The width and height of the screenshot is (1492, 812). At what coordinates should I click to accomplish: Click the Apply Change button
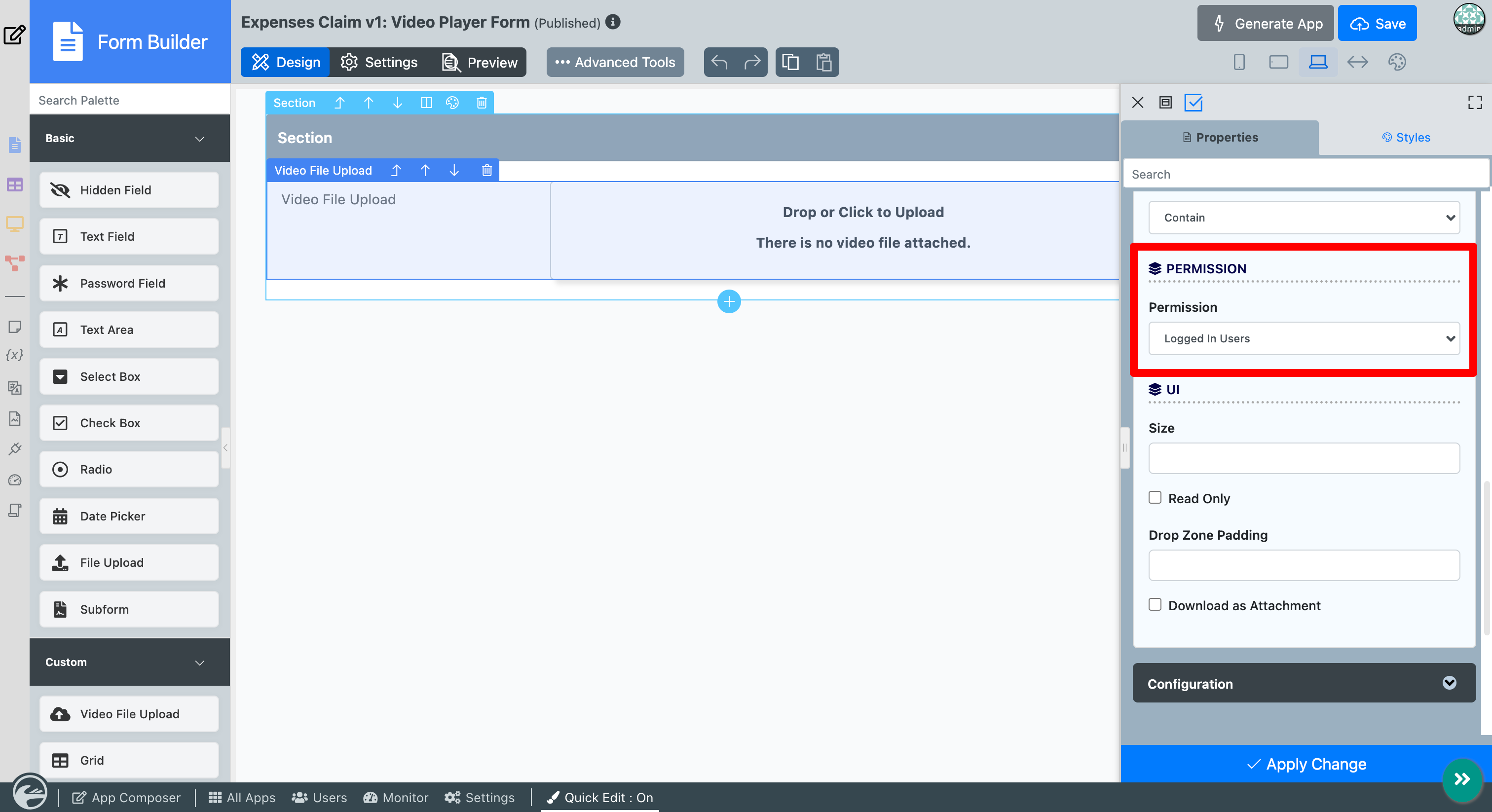point(1306,764)
